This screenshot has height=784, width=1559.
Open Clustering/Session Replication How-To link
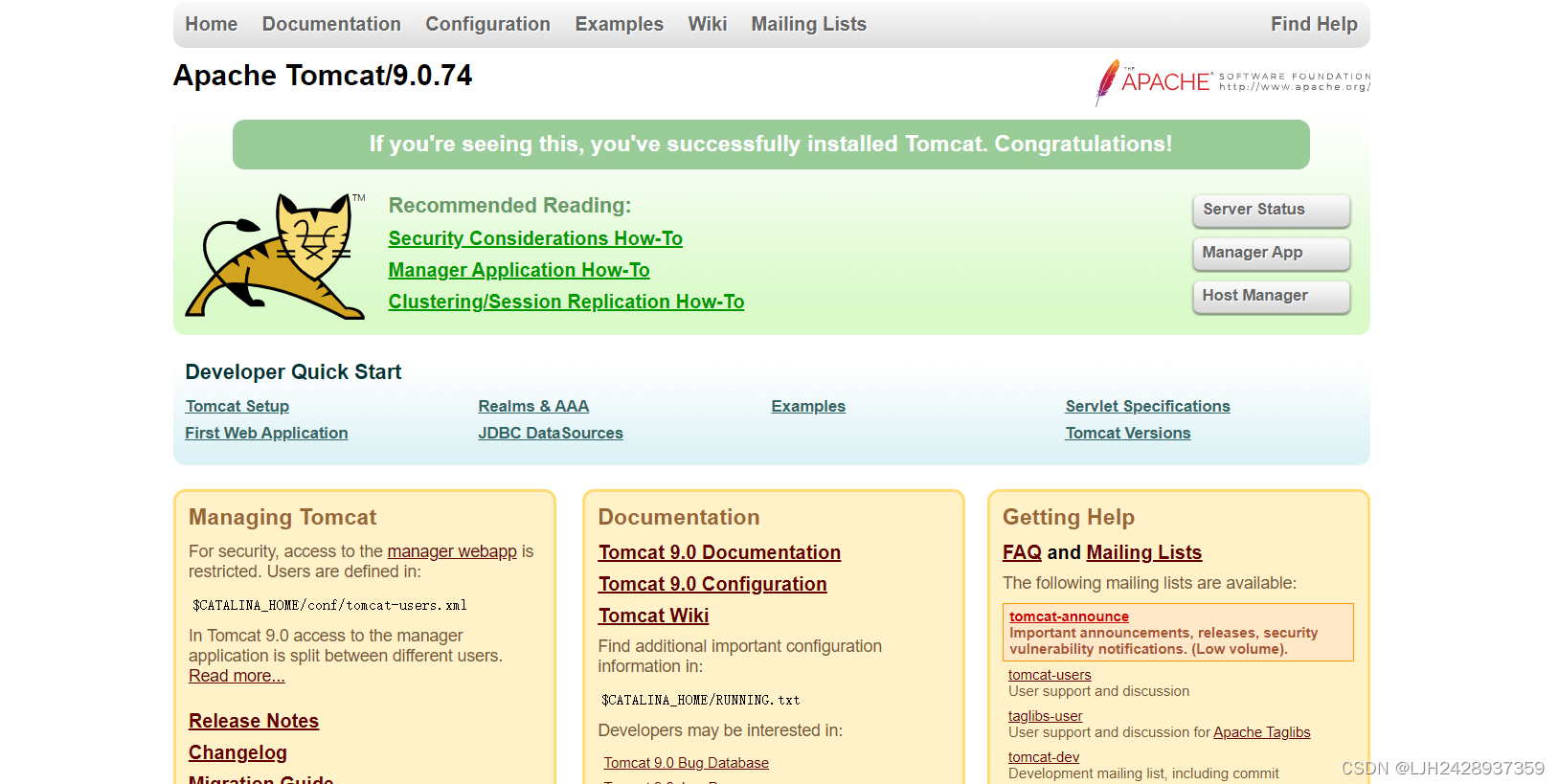click(566, 302)
